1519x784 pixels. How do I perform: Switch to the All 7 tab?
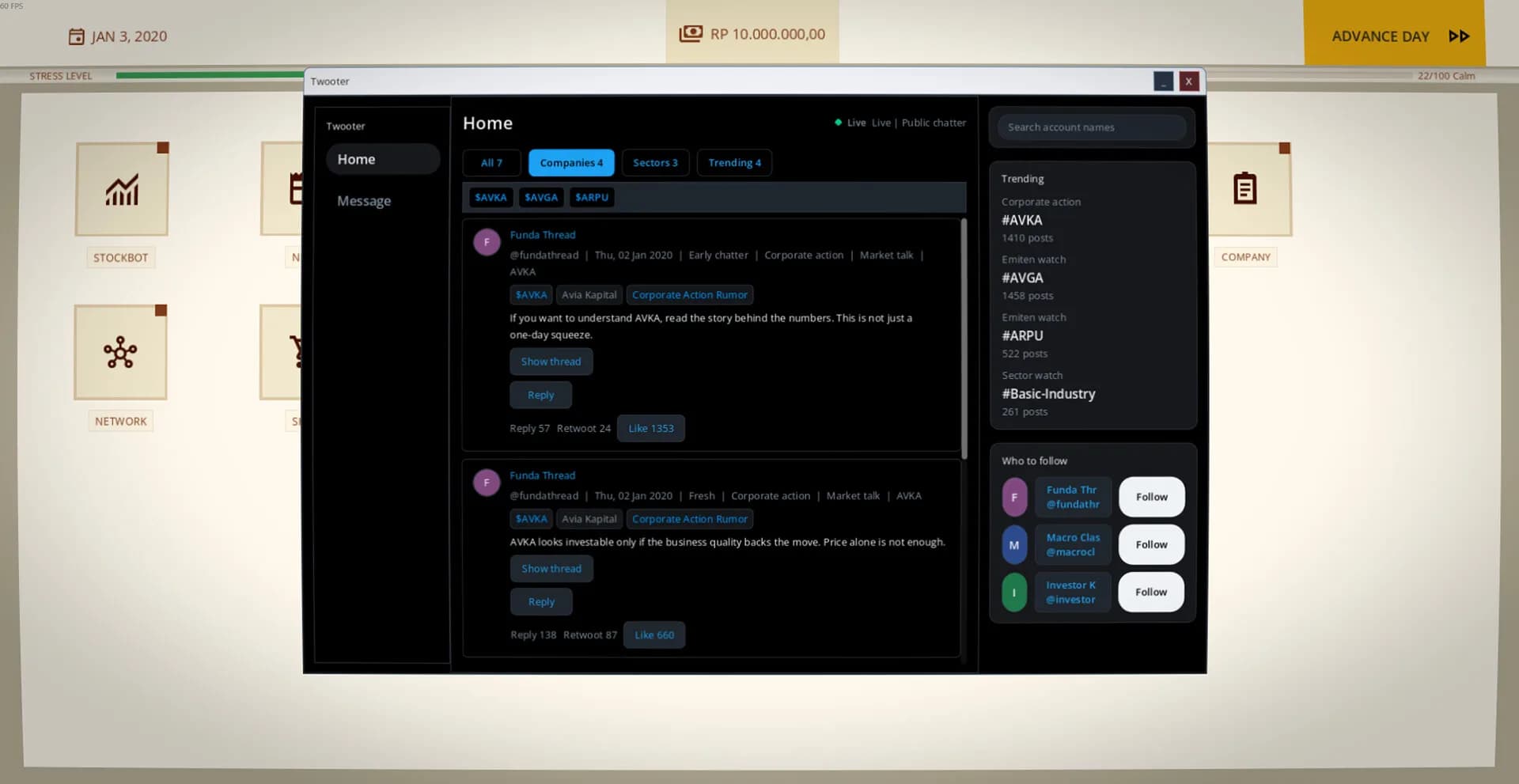click(491, 163)
